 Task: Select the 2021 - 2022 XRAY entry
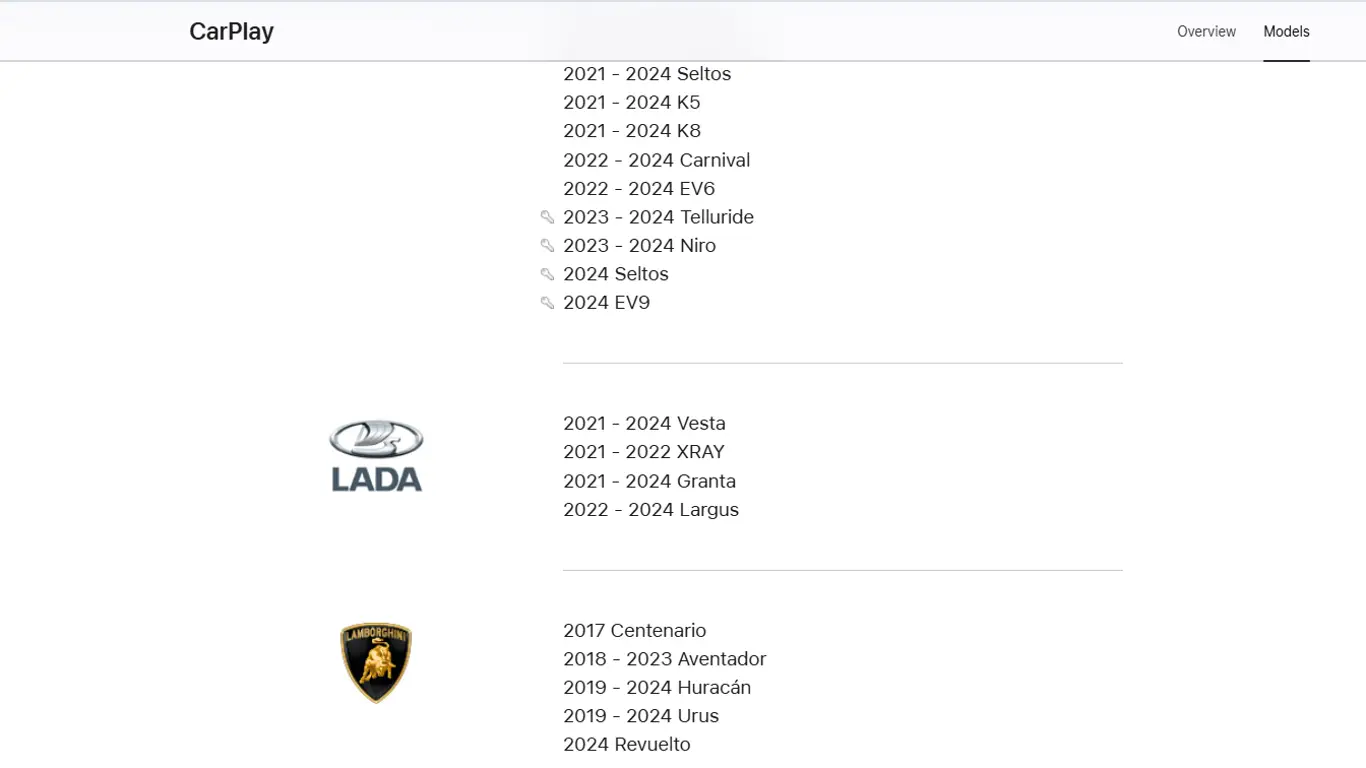point(643,452)
